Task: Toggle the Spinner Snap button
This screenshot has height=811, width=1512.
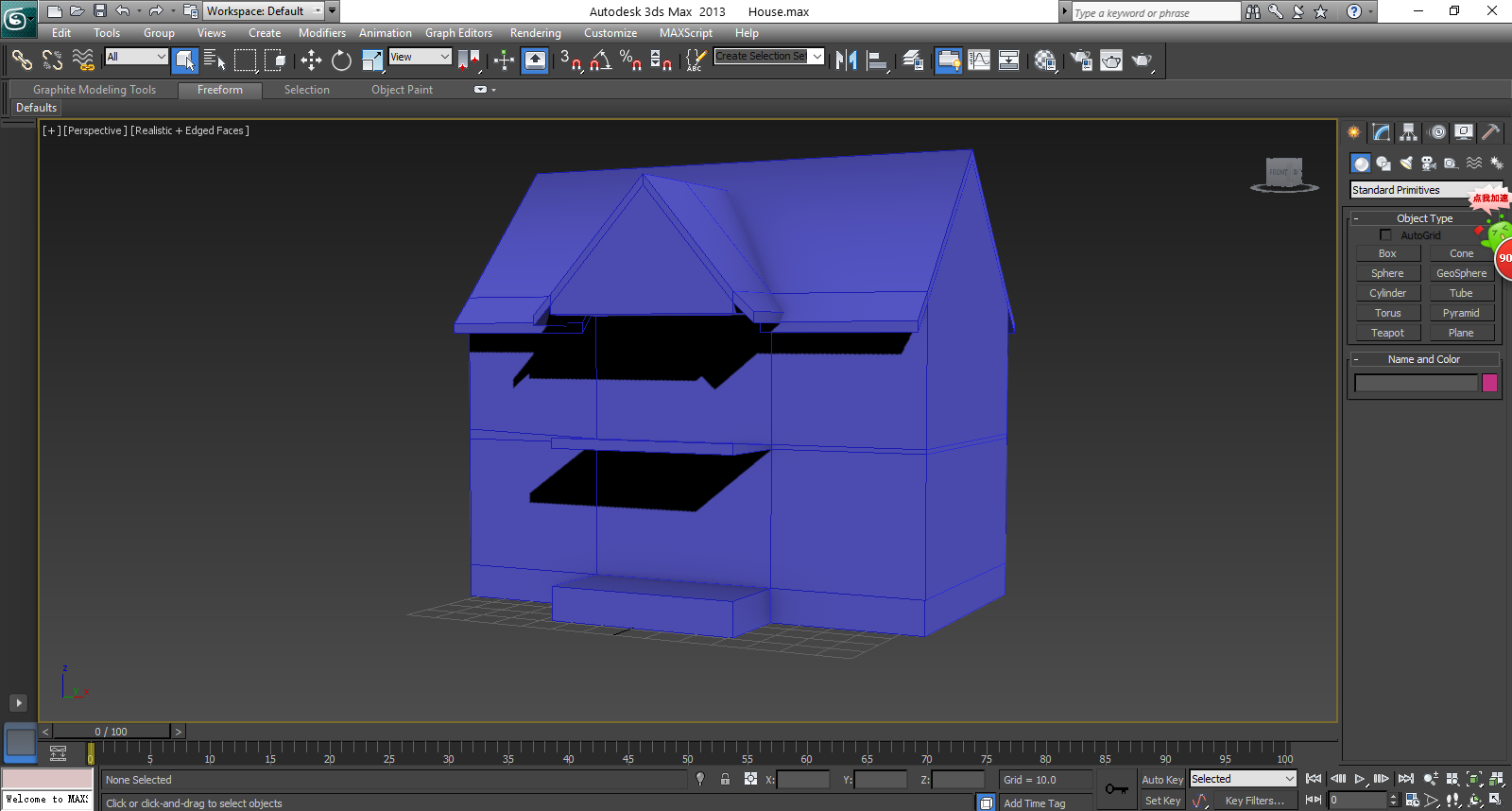Action: point(661,60)
